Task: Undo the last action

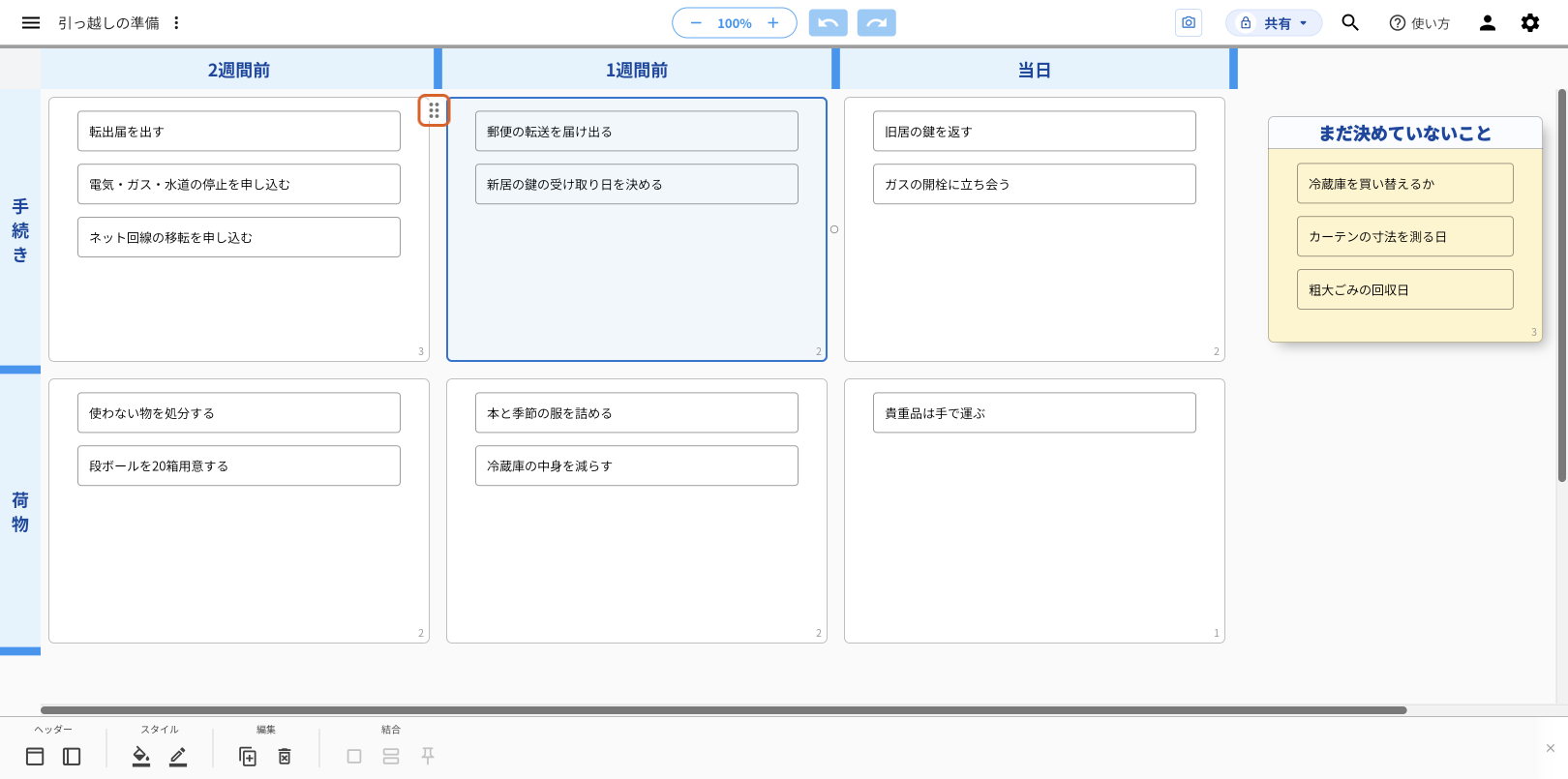Action: pos(828,23)
